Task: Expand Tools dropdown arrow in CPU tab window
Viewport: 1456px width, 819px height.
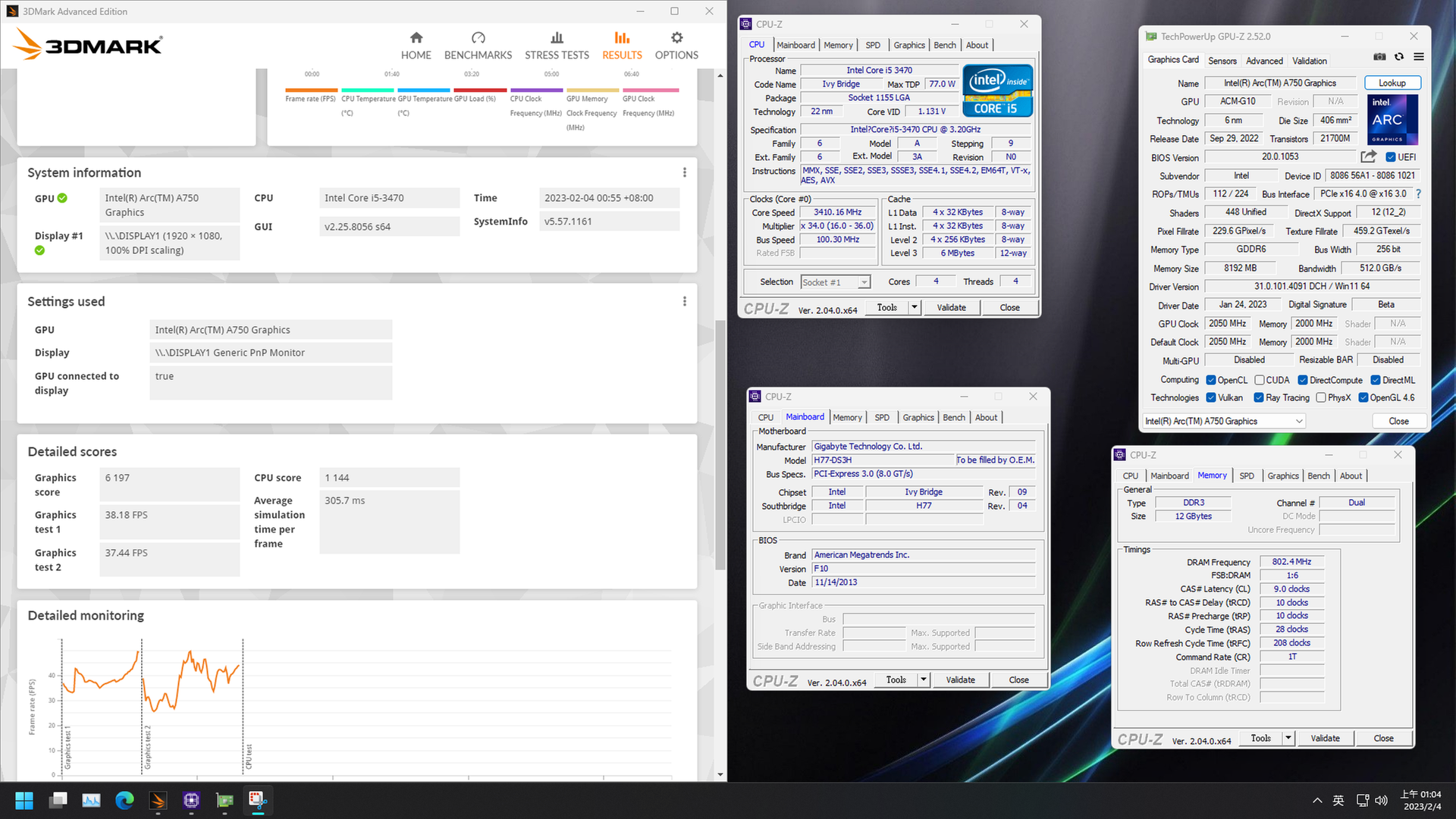Action: pos(915,307)
